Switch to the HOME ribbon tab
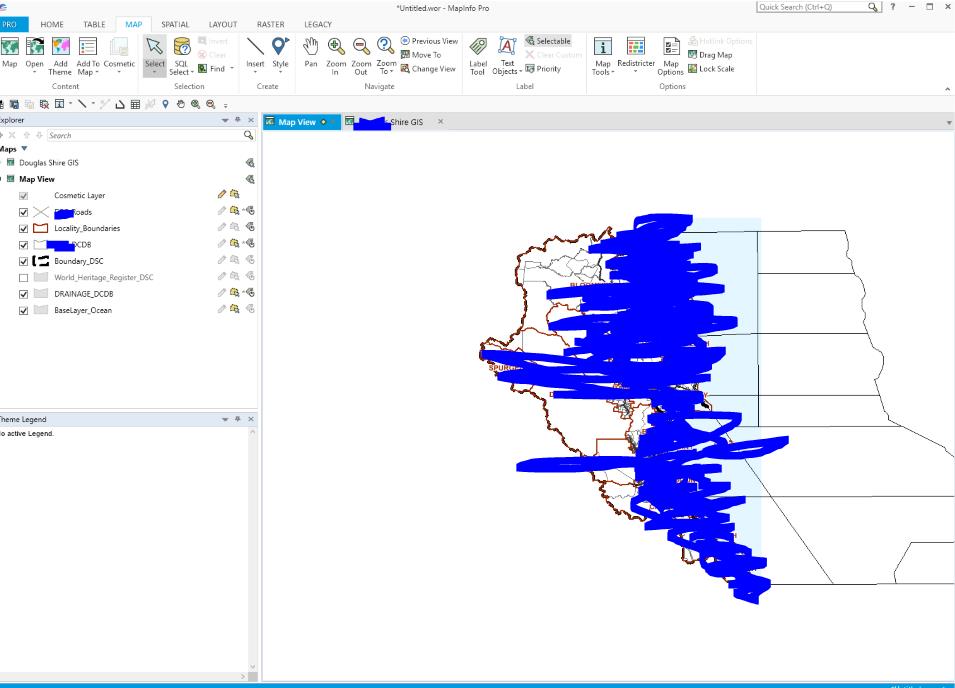The width and height of the screenshot is (955, 688). [x=52, y=24]
